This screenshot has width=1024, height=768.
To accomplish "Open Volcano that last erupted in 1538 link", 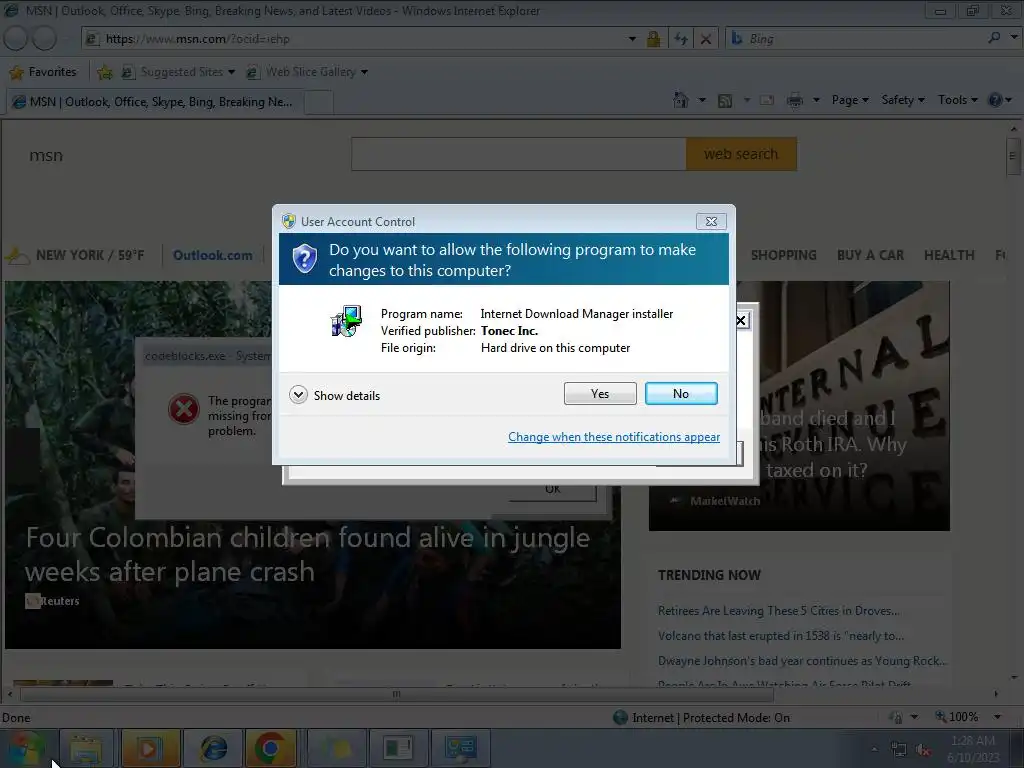I will [781, 635].
